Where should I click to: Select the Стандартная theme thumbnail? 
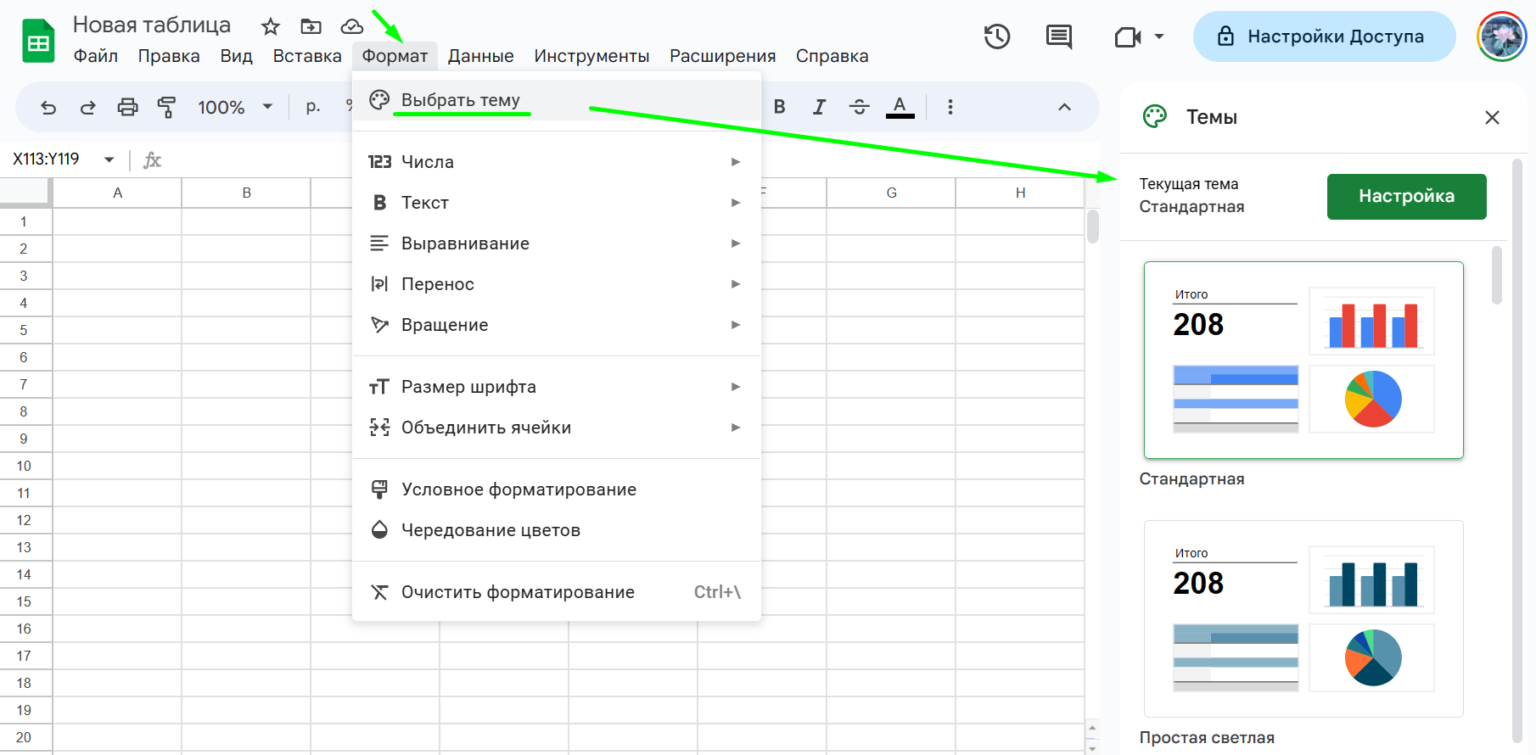point(1303,360)
